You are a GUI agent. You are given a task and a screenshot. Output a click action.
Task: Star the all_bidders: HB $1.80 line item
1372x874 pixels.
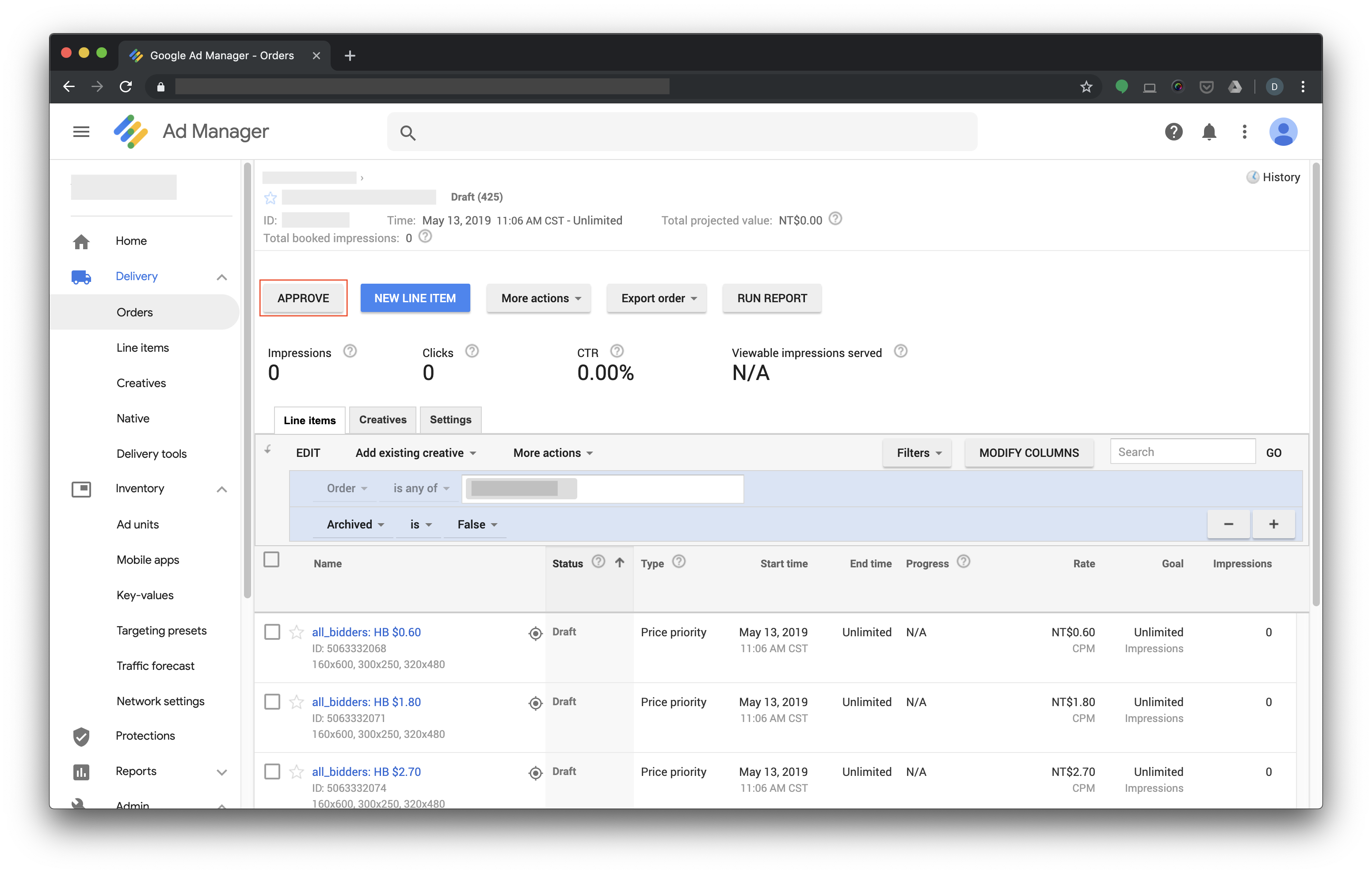click(296, 702)
